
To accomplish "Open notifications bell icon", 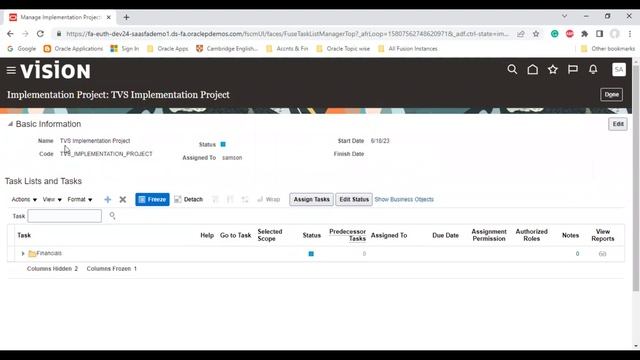I will tap(593, 69).
